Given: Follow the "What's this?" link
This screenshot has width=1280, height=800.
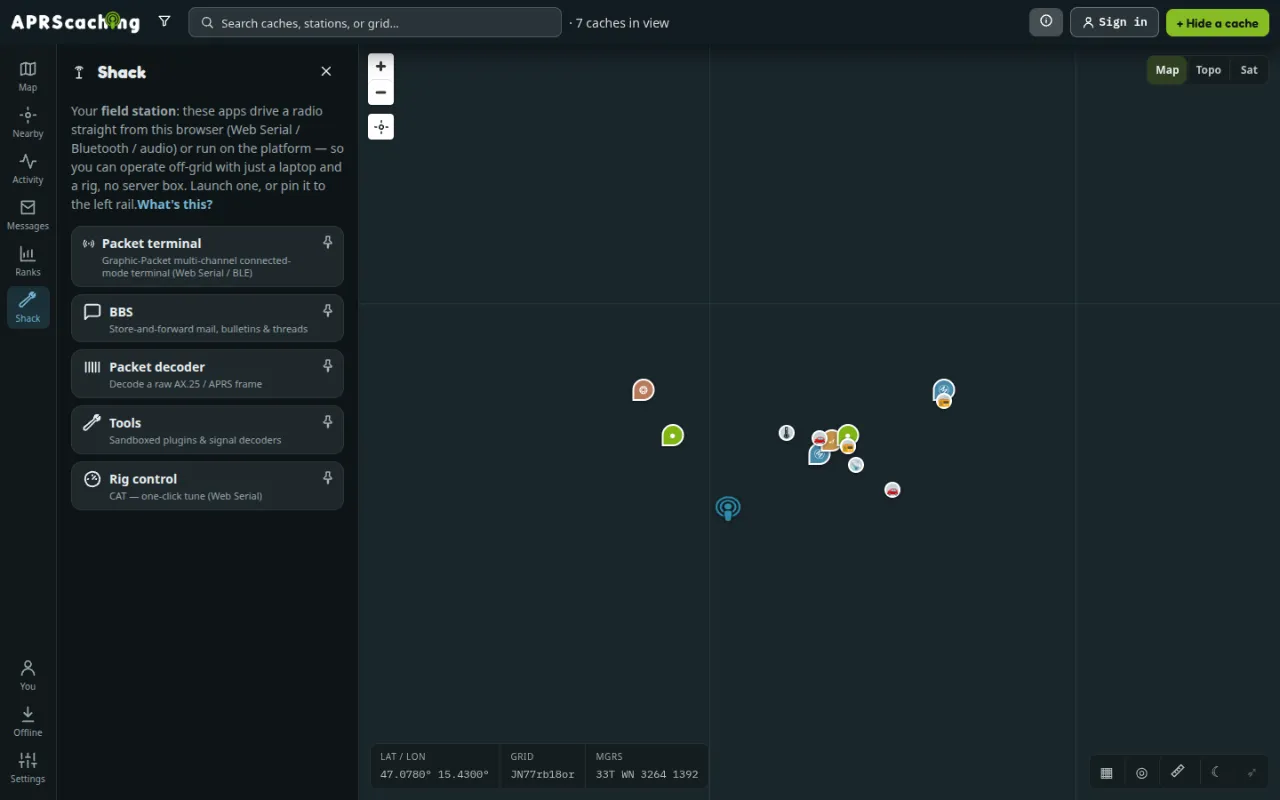Looking at the screenshot, I should point(175,204).
